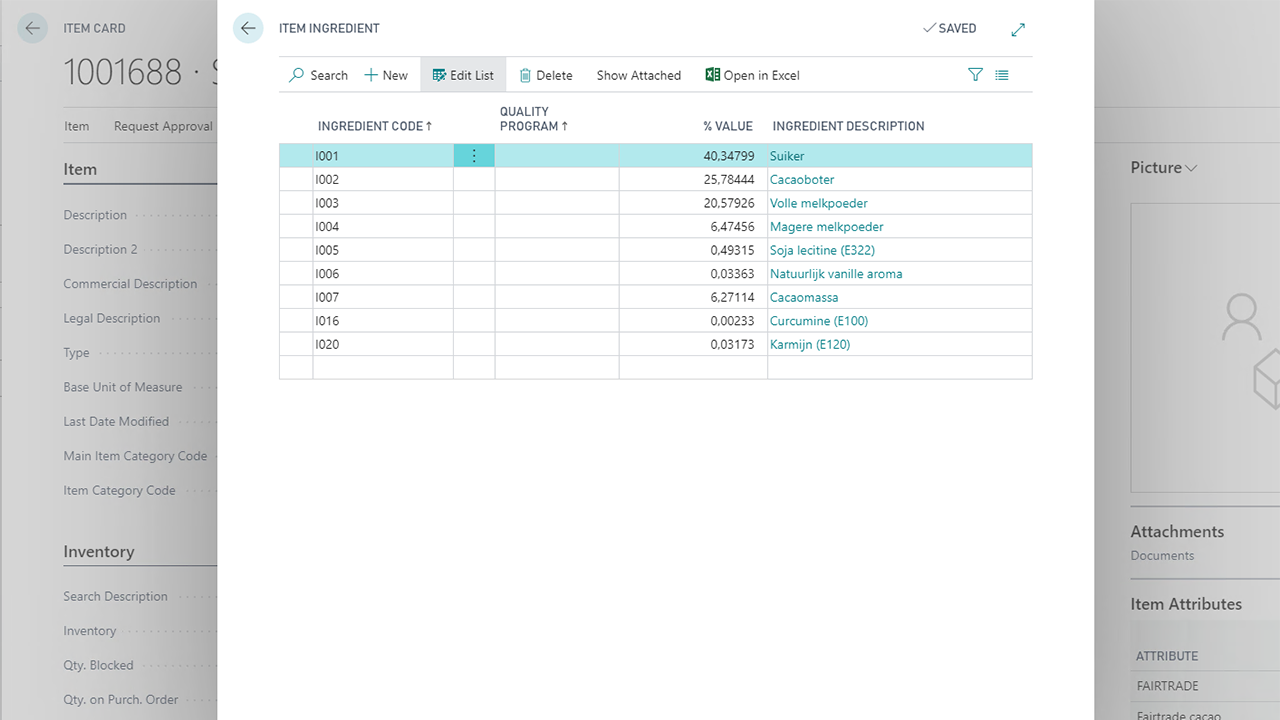Click Ingredient Description column header
This screenshot has width=1280, height=720.
click(848, 126)
